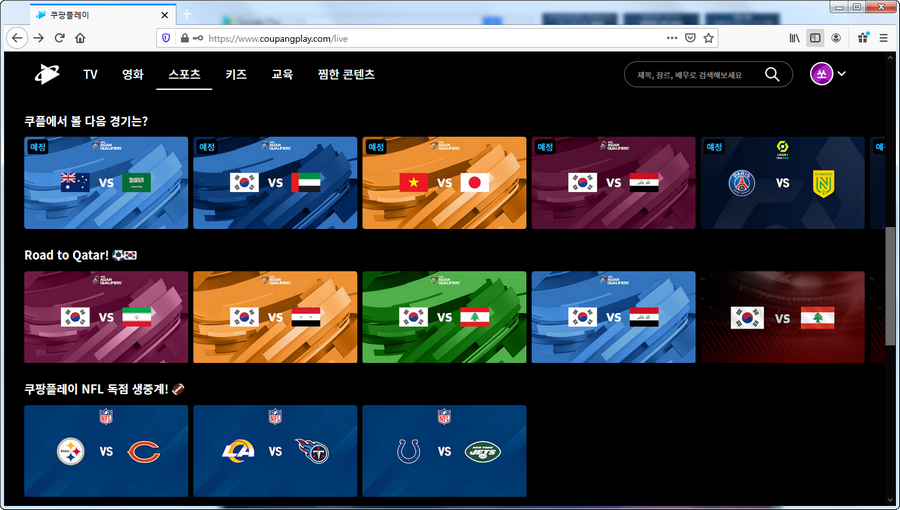Click the site padlock icon
This screenshot has height=510, width=900.
click(184, 38)
